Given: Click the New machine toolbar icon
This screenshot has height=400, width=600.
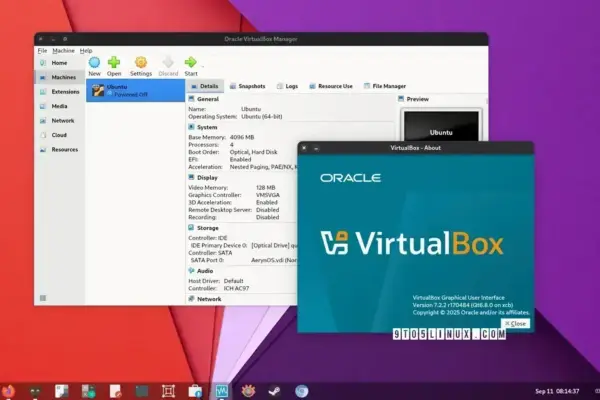Looking at the screenshot, I should (x=94, y=66).
